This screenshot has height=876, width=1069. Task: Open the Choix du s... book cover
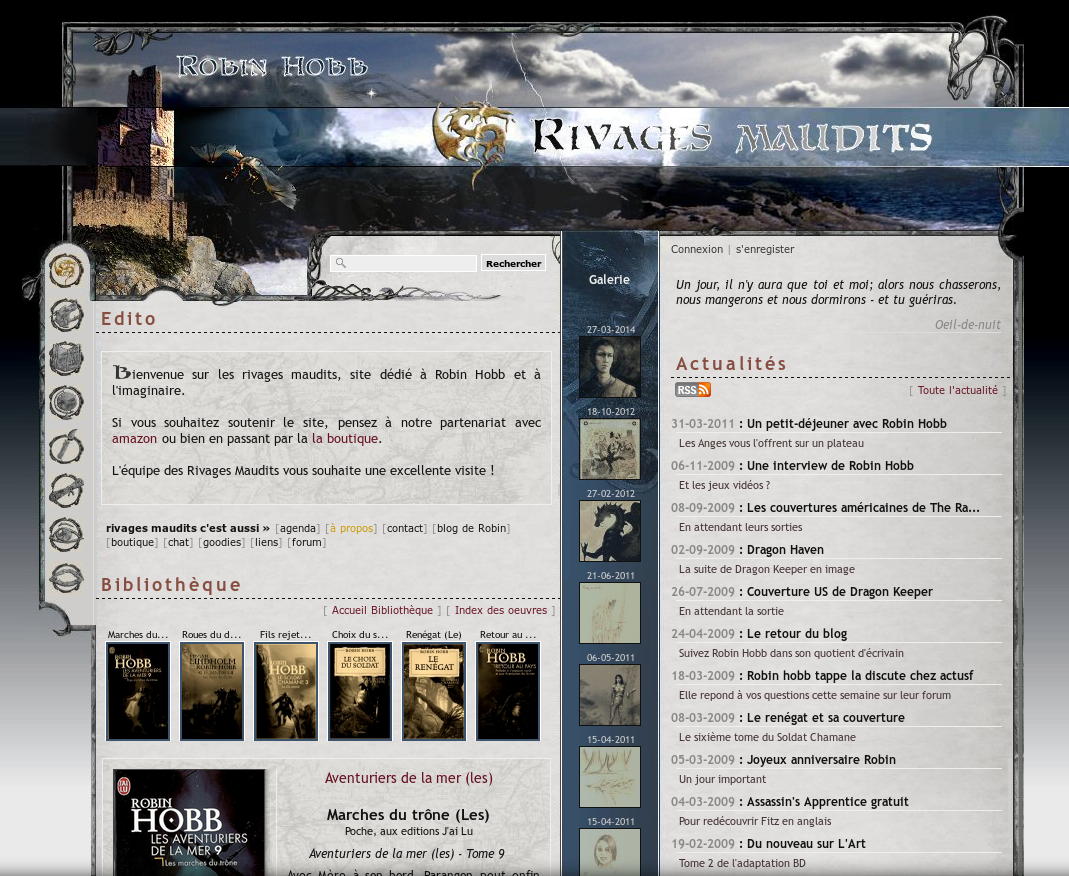click(x=360, y=691)
